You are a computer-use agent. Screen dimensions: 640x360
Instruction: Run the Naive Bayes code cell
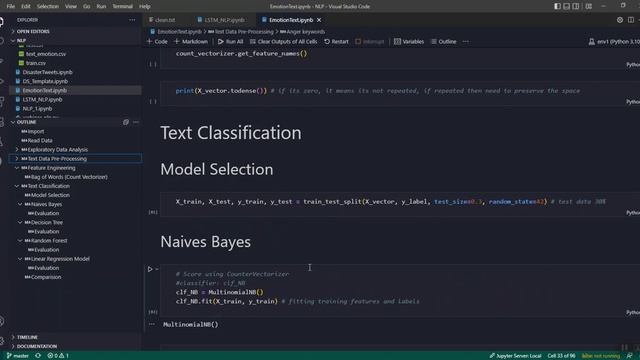point(150,269)
